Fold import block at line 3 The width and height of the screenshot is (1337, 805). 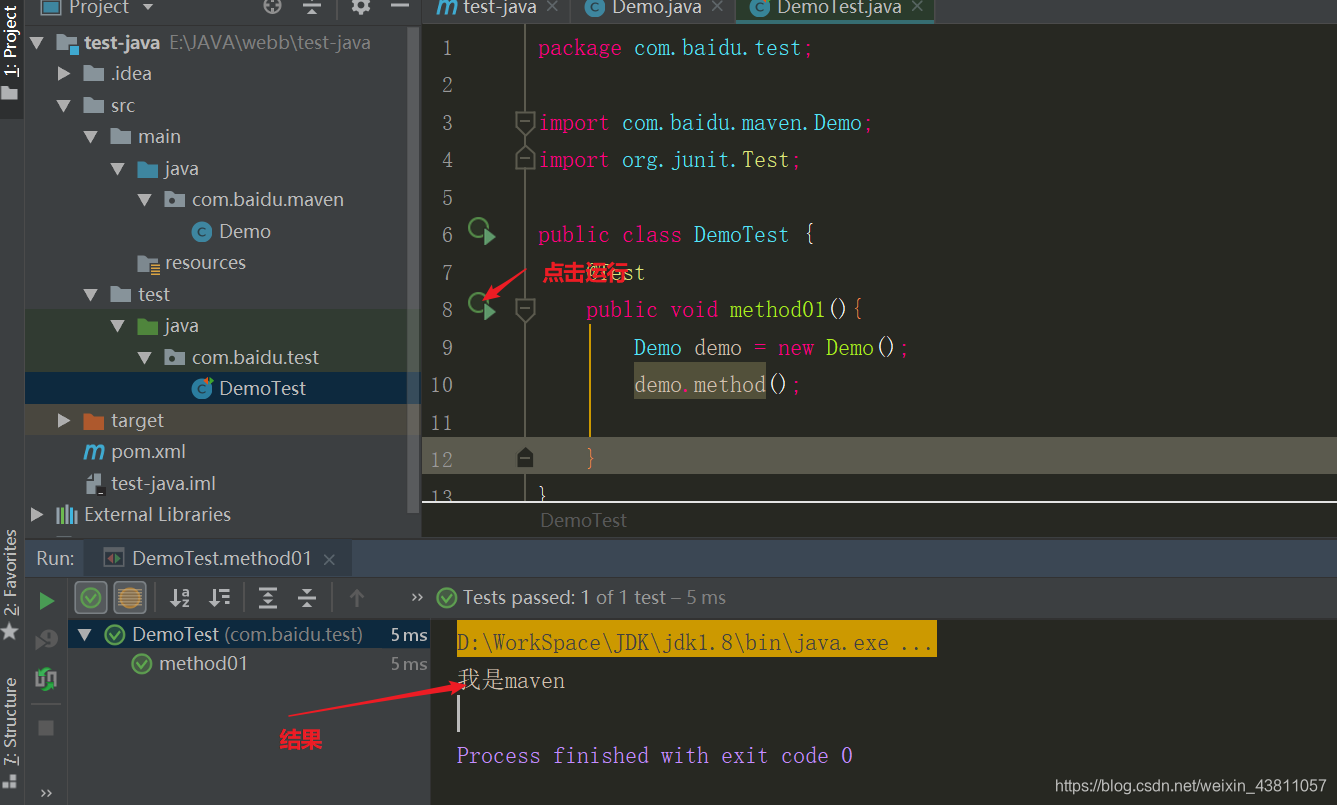pos(525,123)
